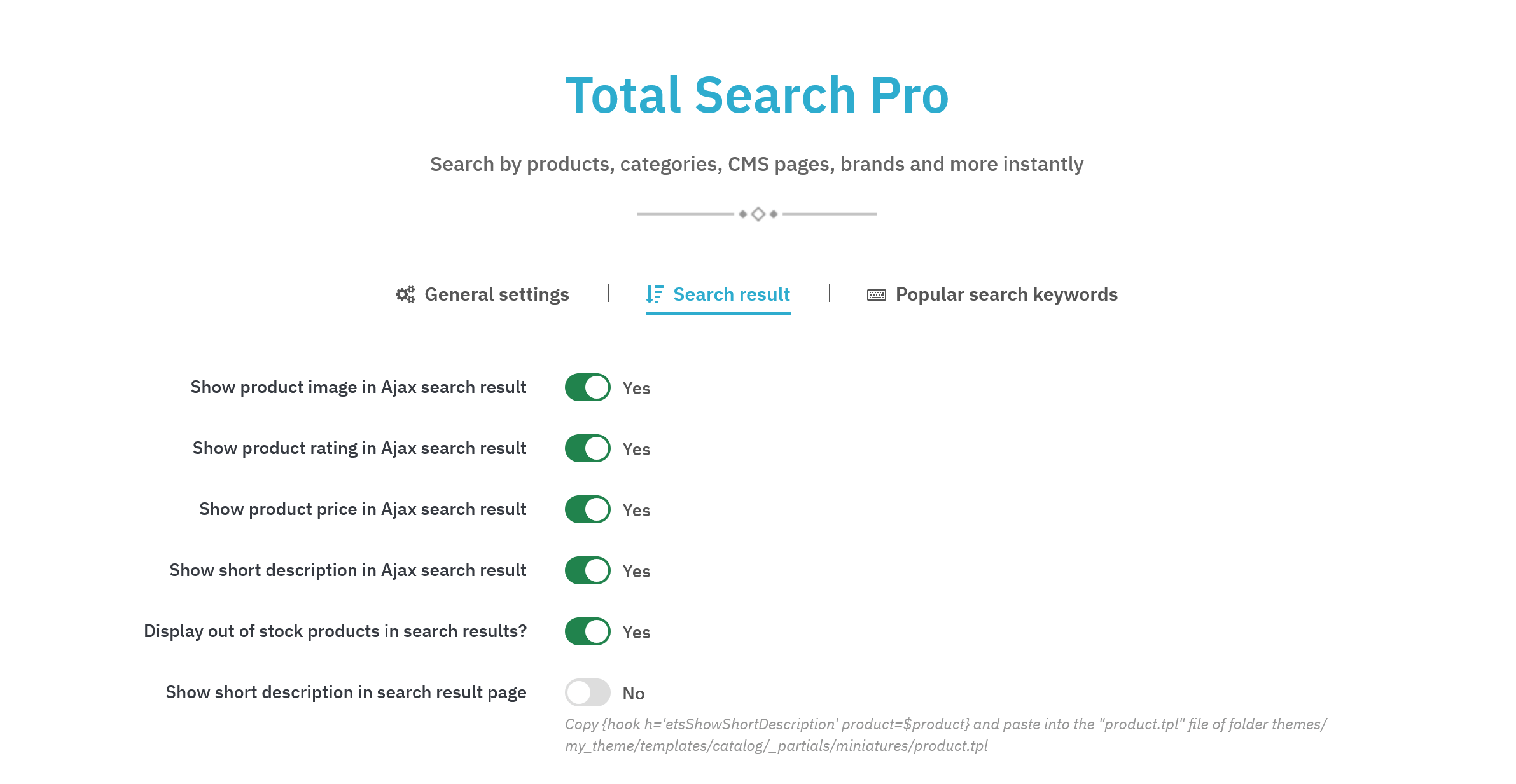Viewport: 1516px width, 784px height.
Task: Click the 'Display out of stock products' label
Action: pos(335,631)
